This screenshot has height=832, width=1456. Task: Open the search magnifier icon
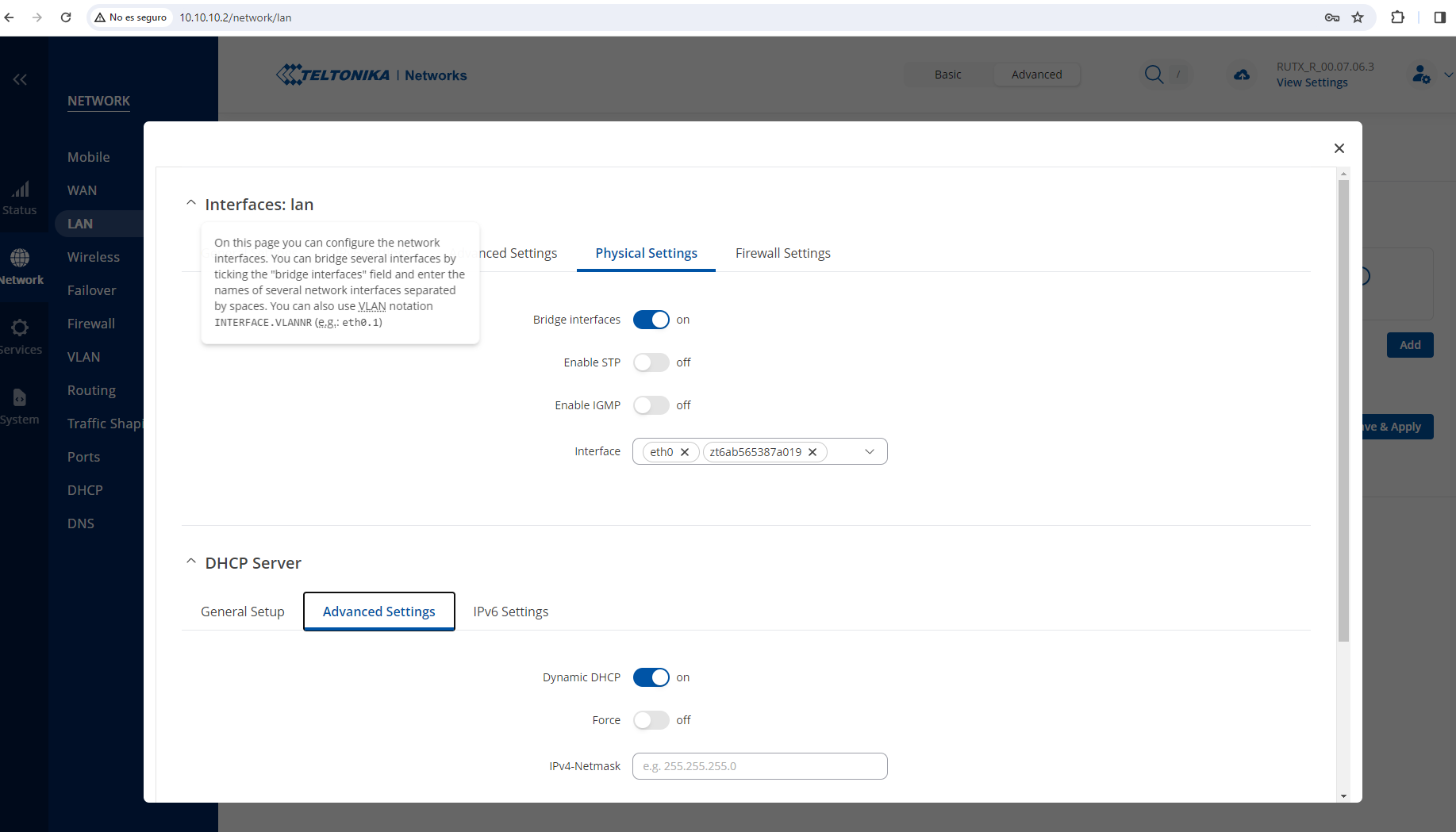tap(1154, 75)
